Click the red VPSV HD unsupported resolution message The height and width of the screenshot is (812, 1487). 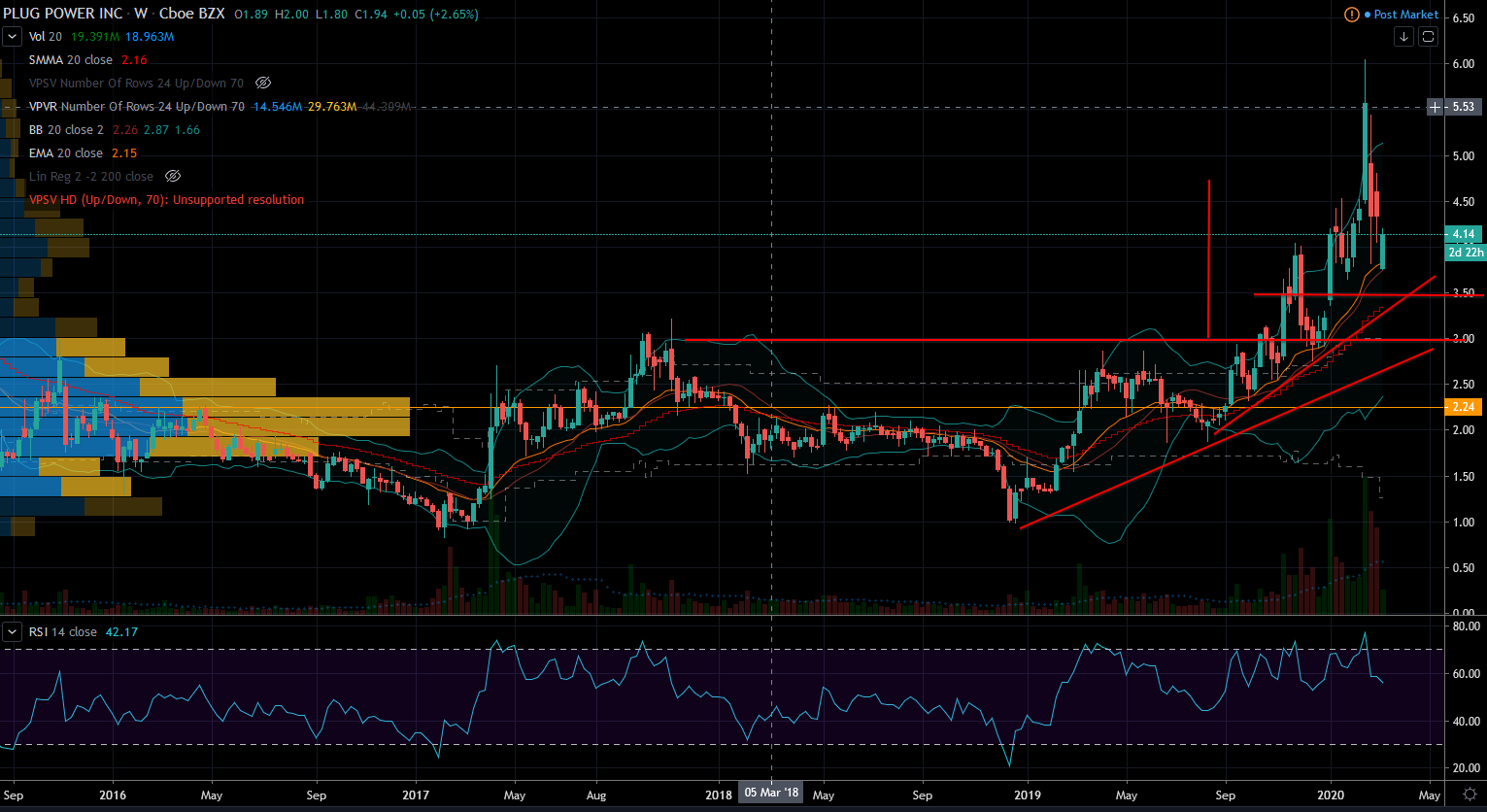point(166,200)
